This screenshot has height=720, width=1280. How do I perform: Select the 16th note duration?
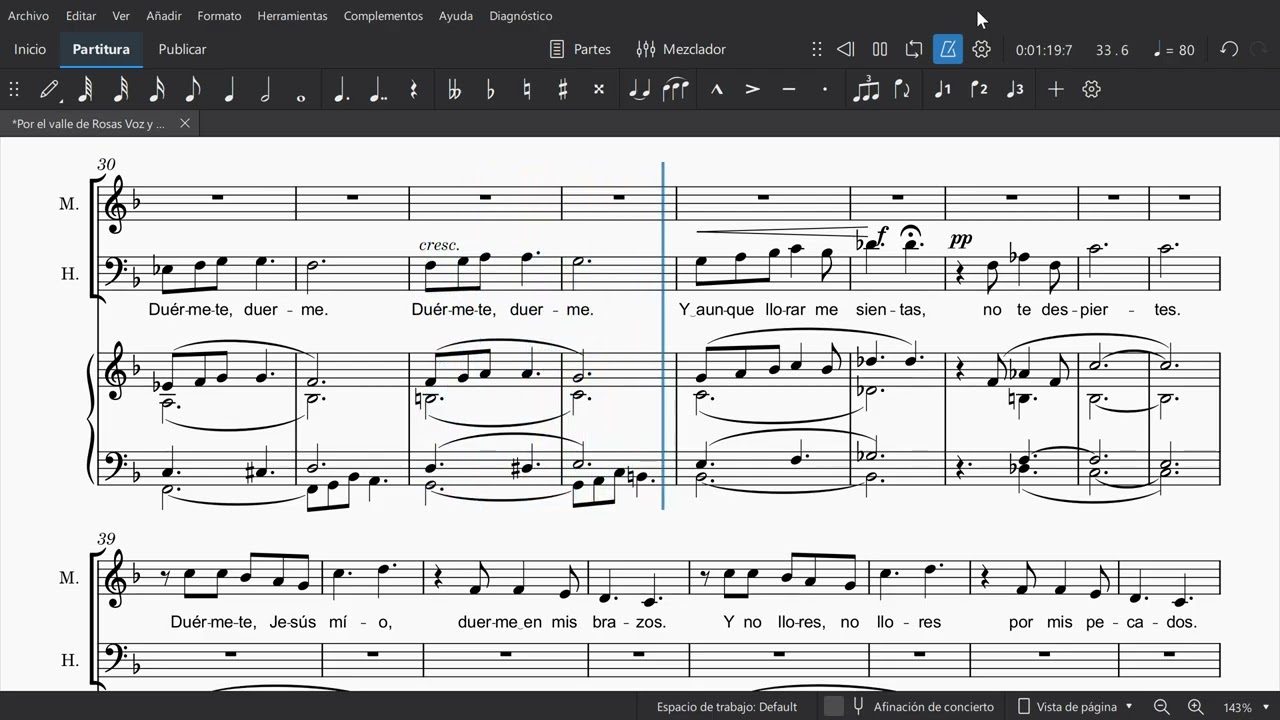157,89
